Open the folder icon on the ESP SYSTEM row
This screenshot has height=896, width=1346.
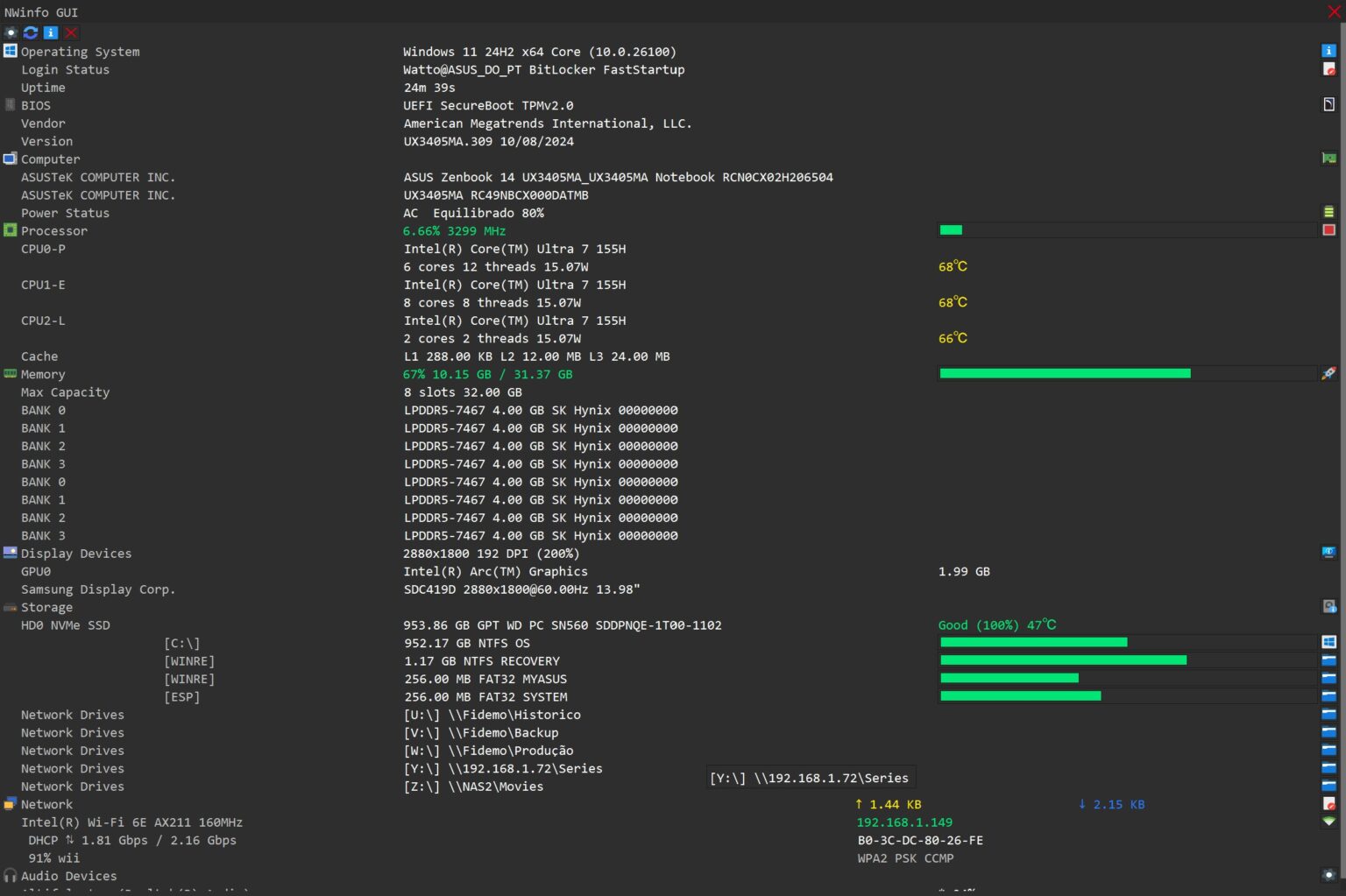click(1328, 696)
